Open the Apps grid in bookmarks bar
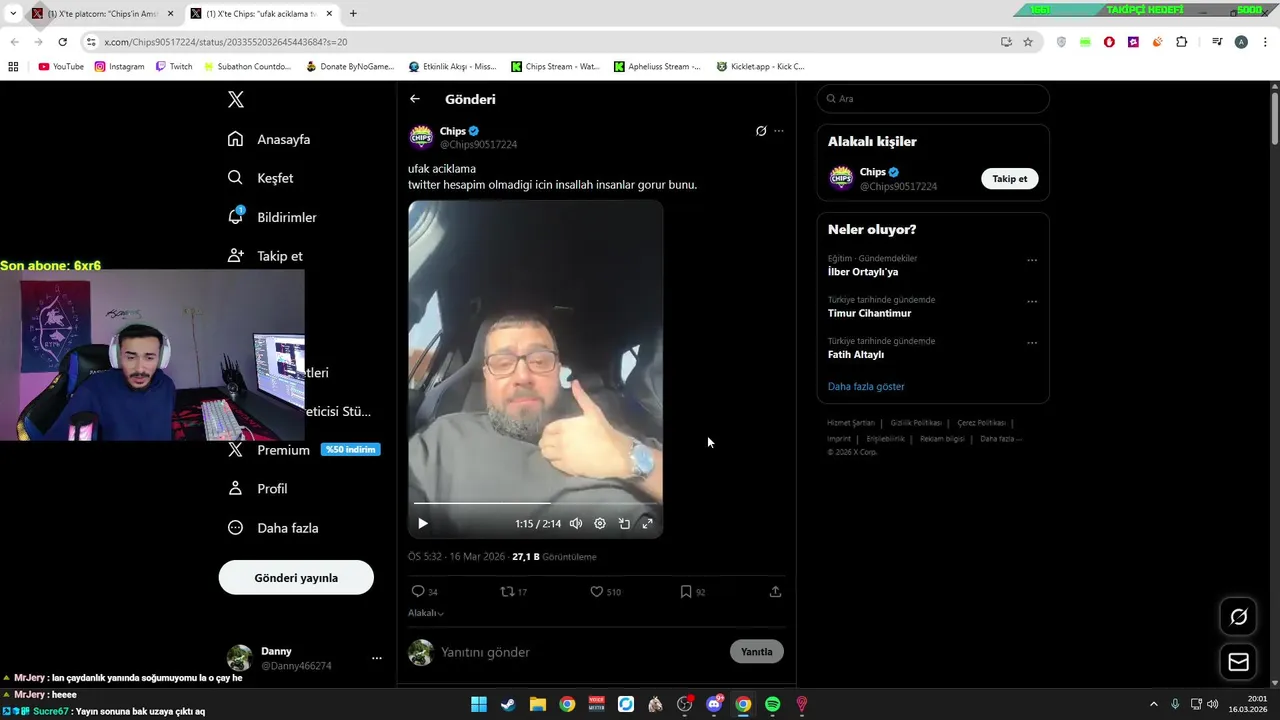Screen dimensions: 1280x720 pos(13,67)
